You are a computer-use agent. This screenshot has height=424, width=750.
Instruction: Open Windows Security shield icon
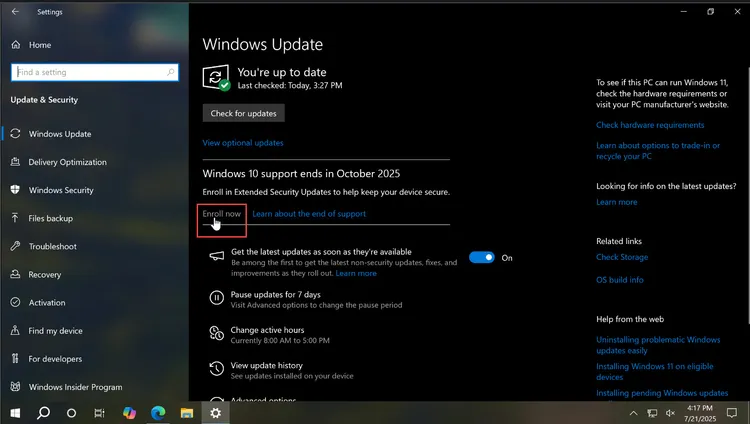click(x=15, y=190)
